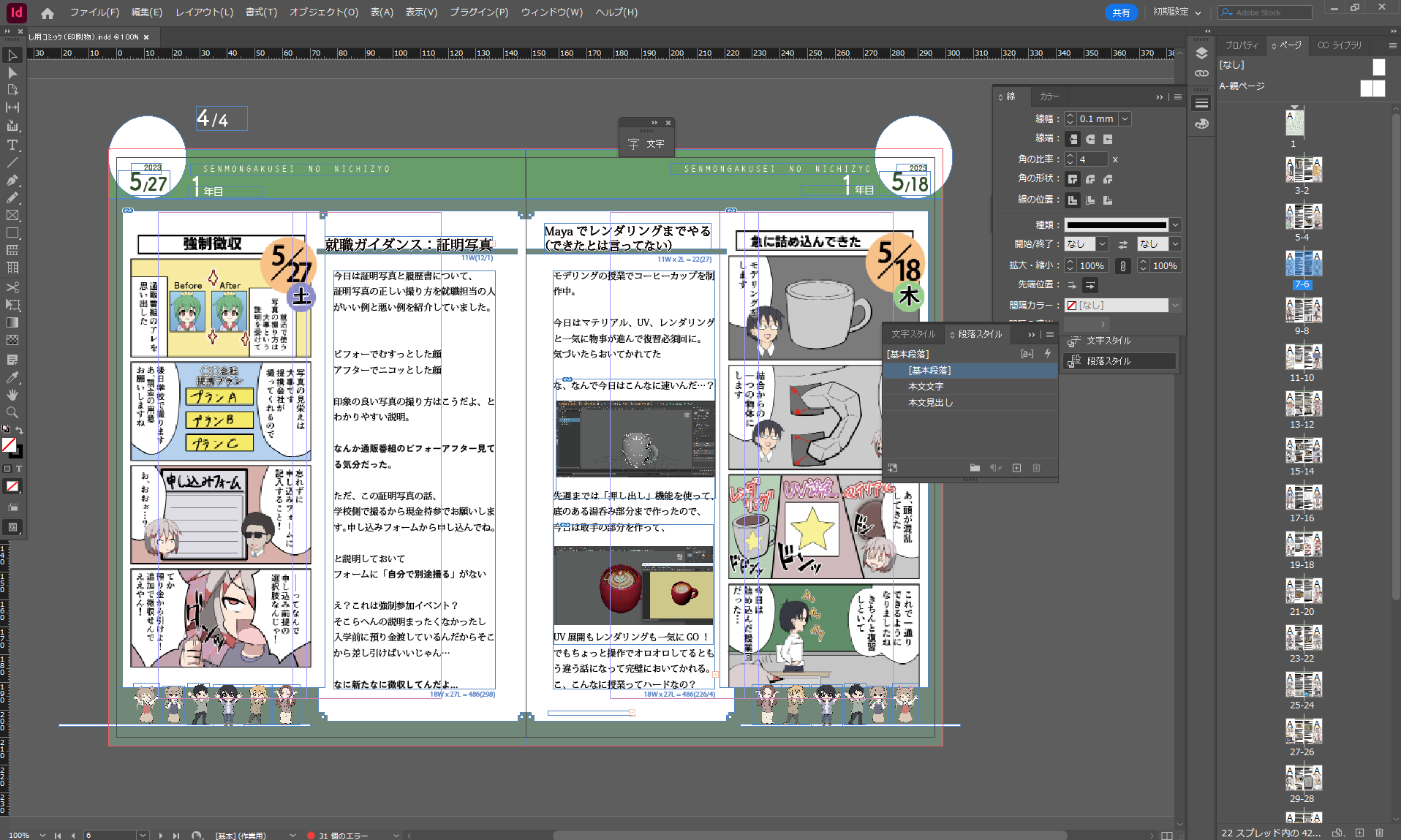Click the 共有 share button

[1120, 12]
